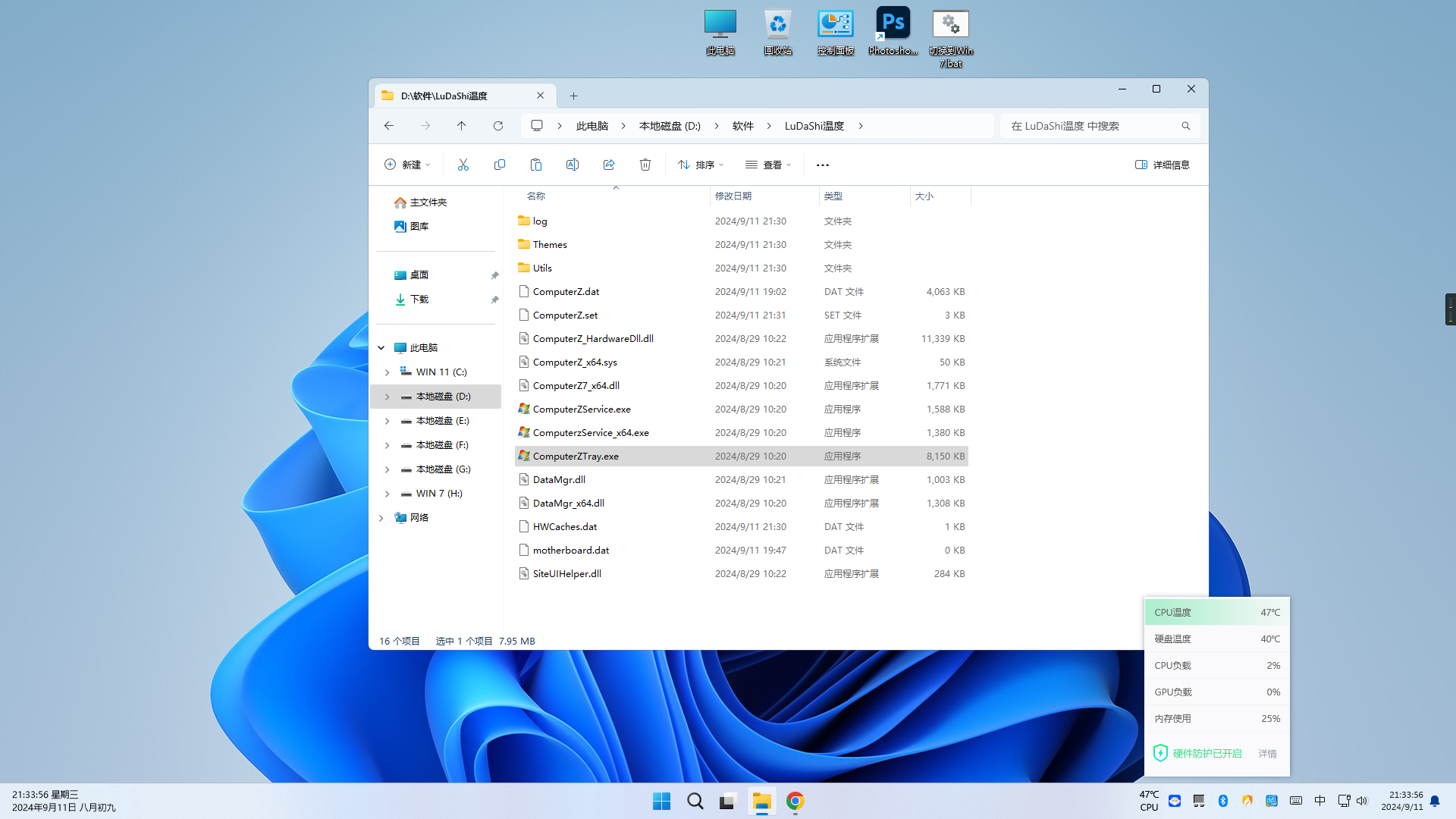Select 下载 in quick access
Screen dimensions: 1456x819
tap(419, 300)
